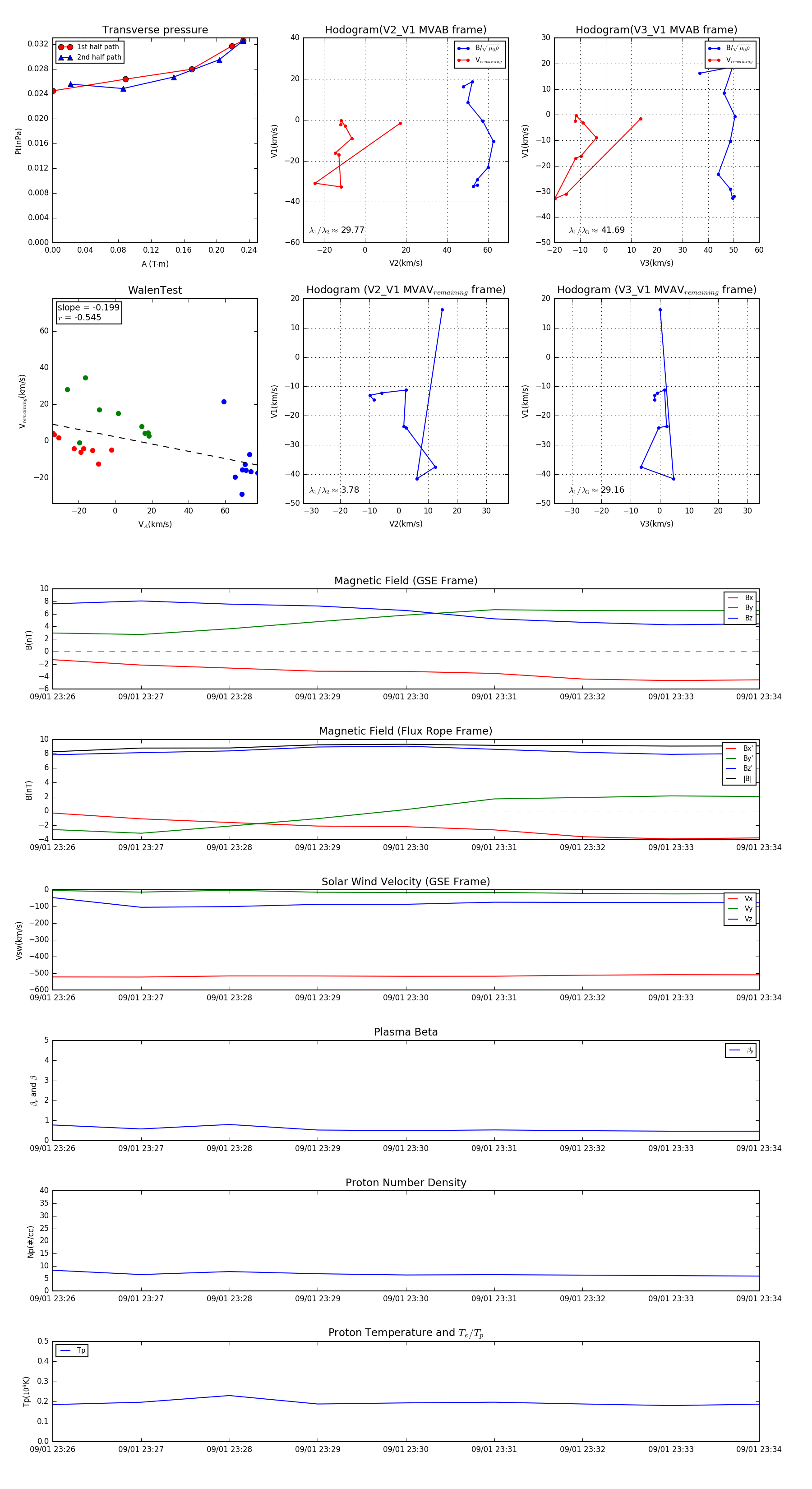Click the eigenvalue ratio text "29.77"
Screen dimensions: 812x1489
point(352,230)
